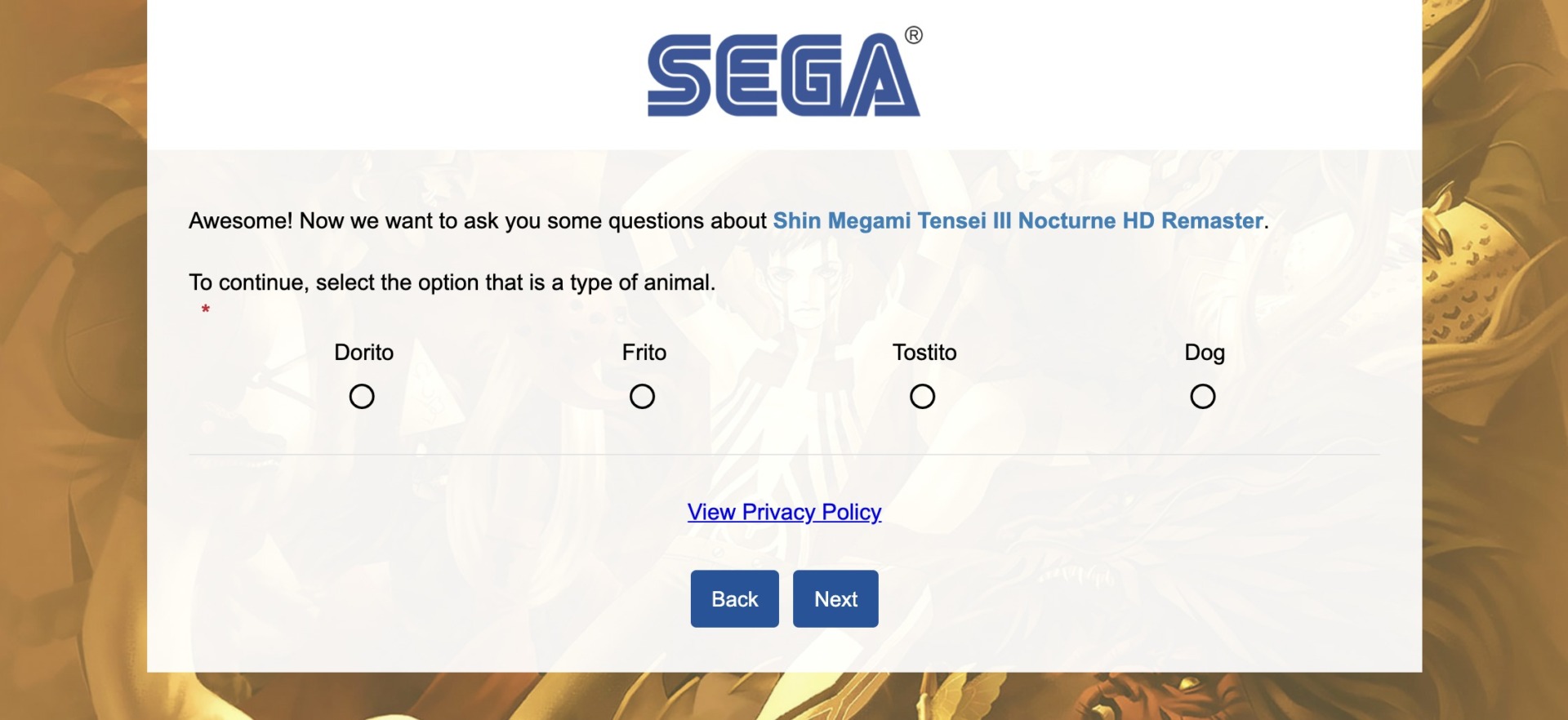Click the horizontal divider below the options
This screenshot has width=1568, height=720.
click(x=784, y=454)
